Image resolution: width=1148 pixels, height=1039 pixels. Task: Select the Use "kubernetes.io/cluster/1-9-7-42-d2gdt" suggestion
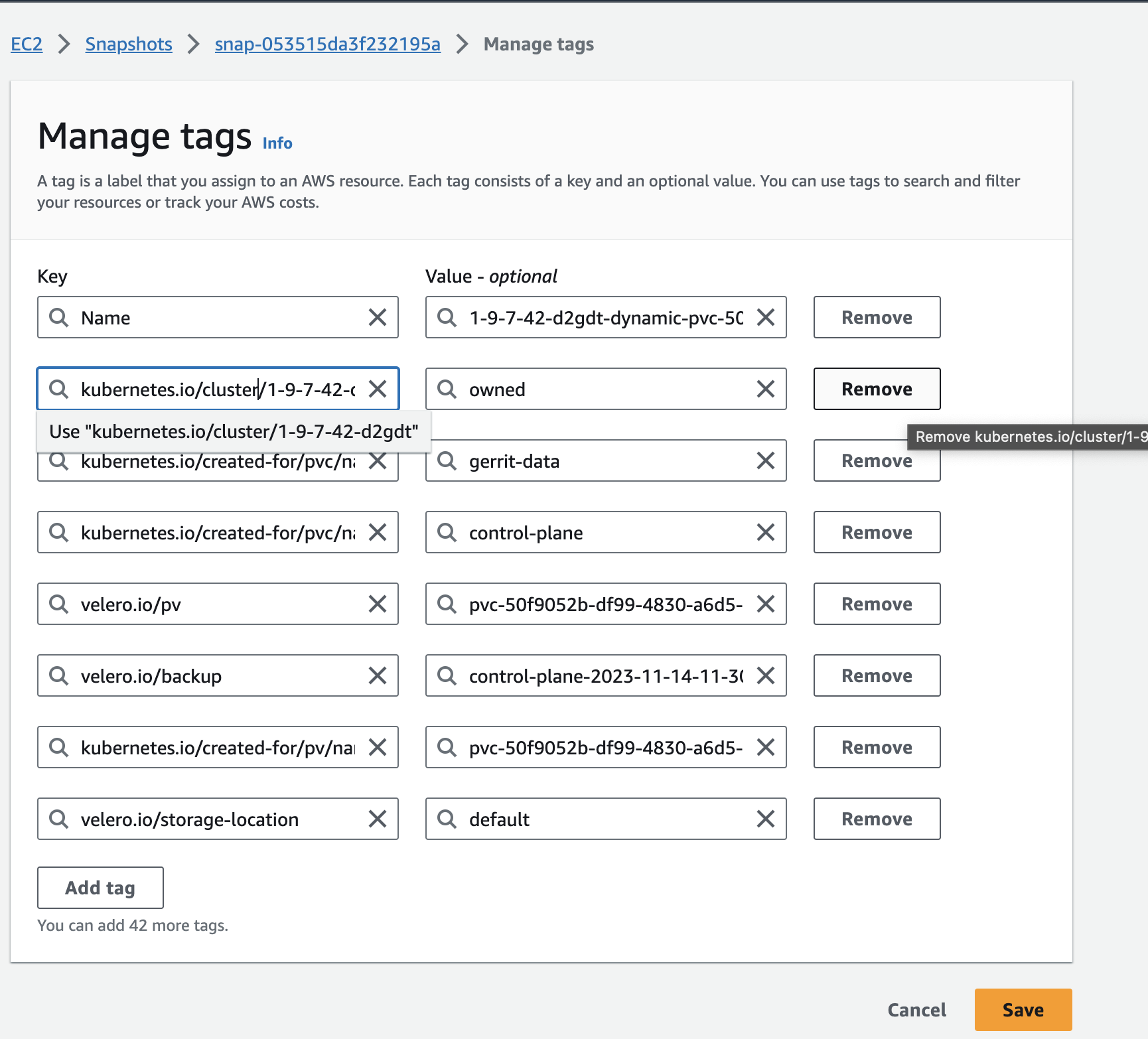[234, 432]
